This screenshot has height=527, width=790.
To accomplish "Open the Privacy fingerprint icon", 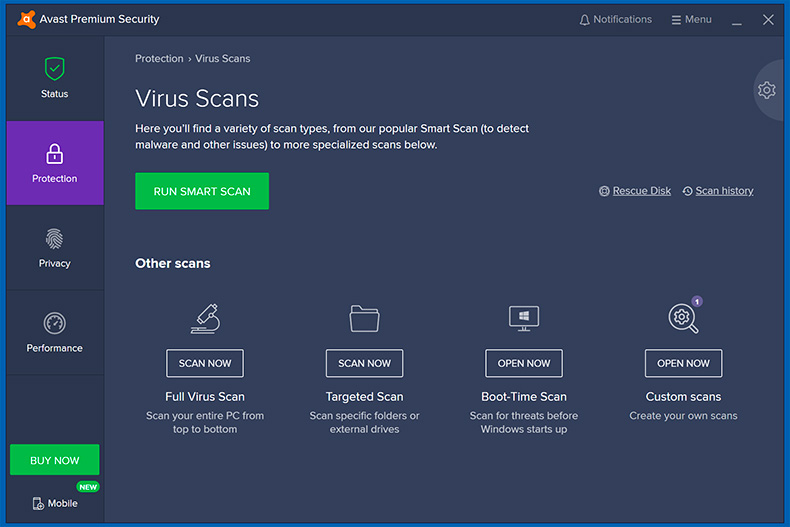I will (54, 239).
